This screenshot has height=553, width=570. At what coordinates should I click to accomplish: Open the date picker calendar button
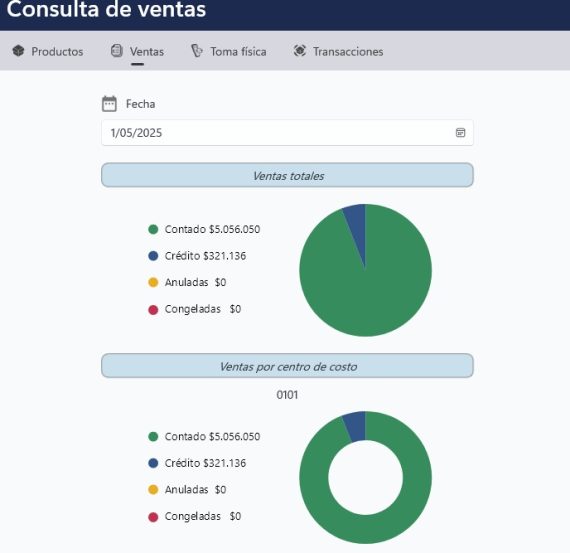tap(460, 133)
